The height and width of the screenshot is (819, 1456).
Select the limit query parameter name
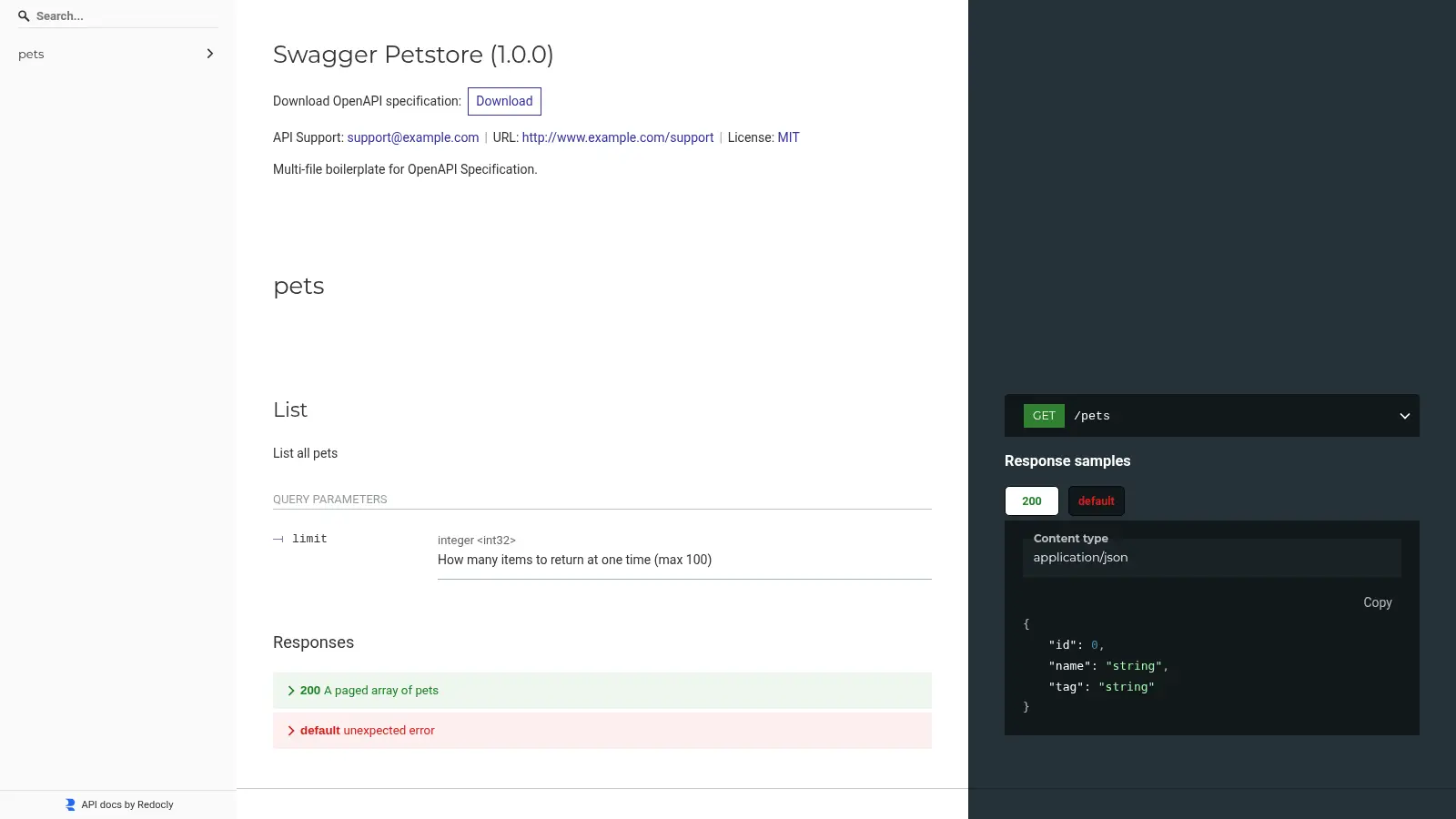coord(309,539)
